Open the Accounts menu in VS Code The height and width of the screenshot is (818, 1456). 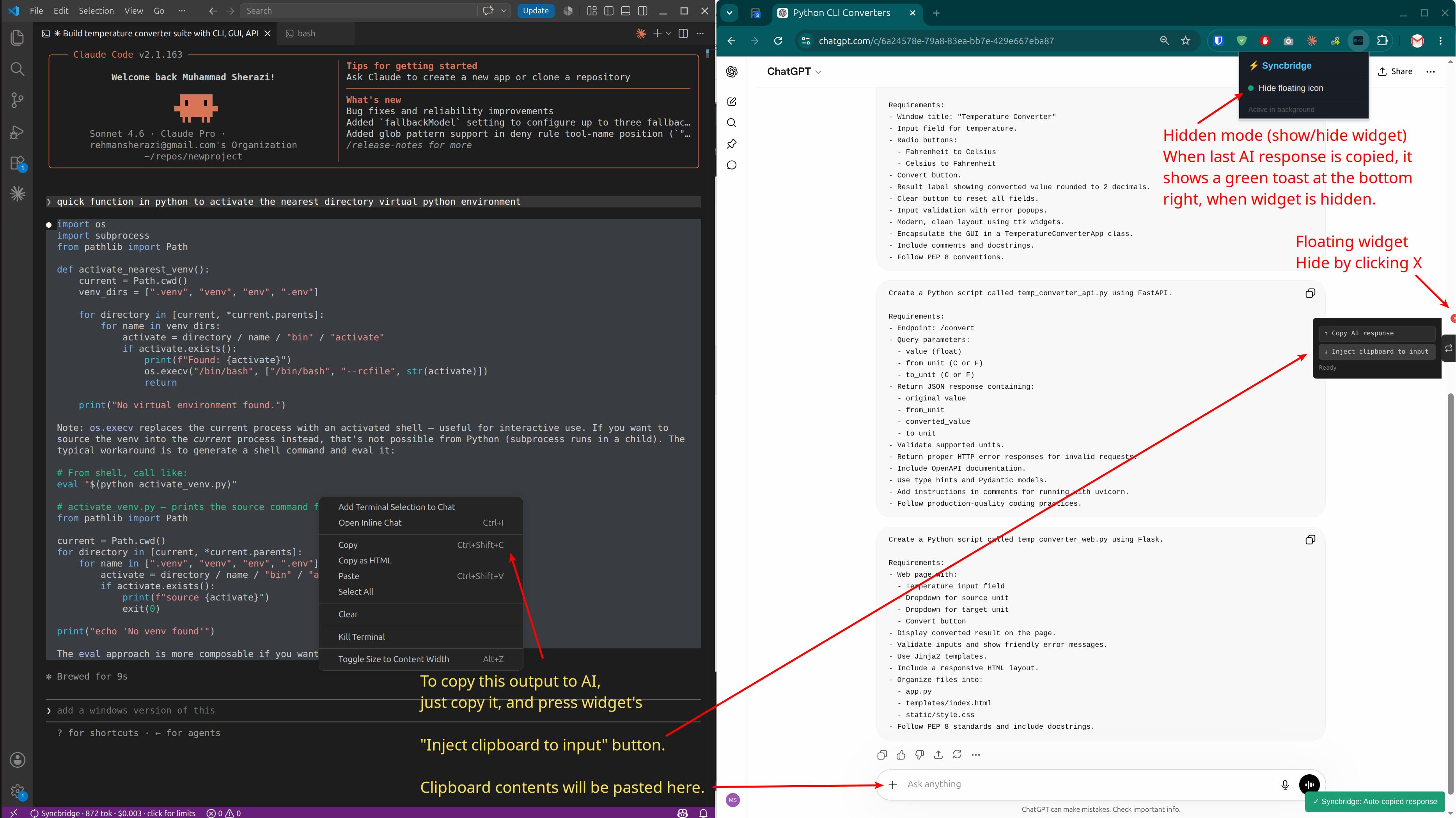(18, 760)
